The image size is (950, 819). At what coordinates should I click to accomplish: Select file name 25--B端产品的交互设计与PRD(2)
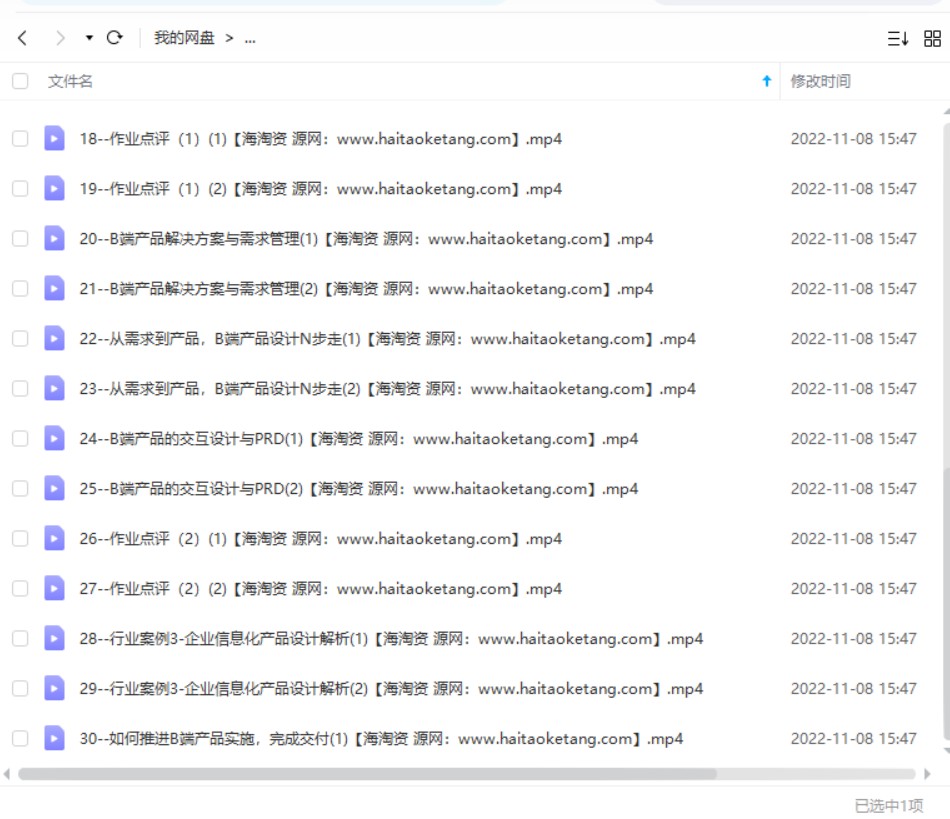pyautogui.click(x=359, y=489)
